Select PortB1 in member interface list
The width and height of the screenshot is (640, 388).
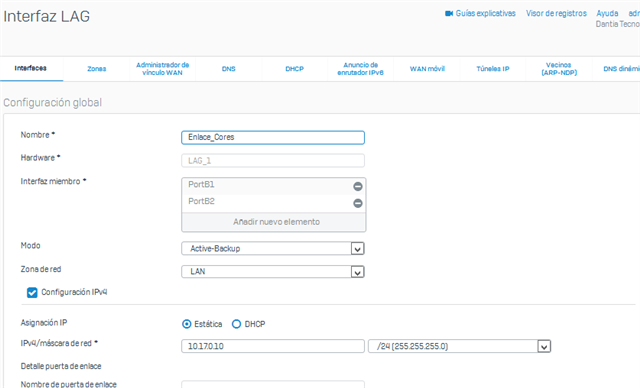[267, 186]
